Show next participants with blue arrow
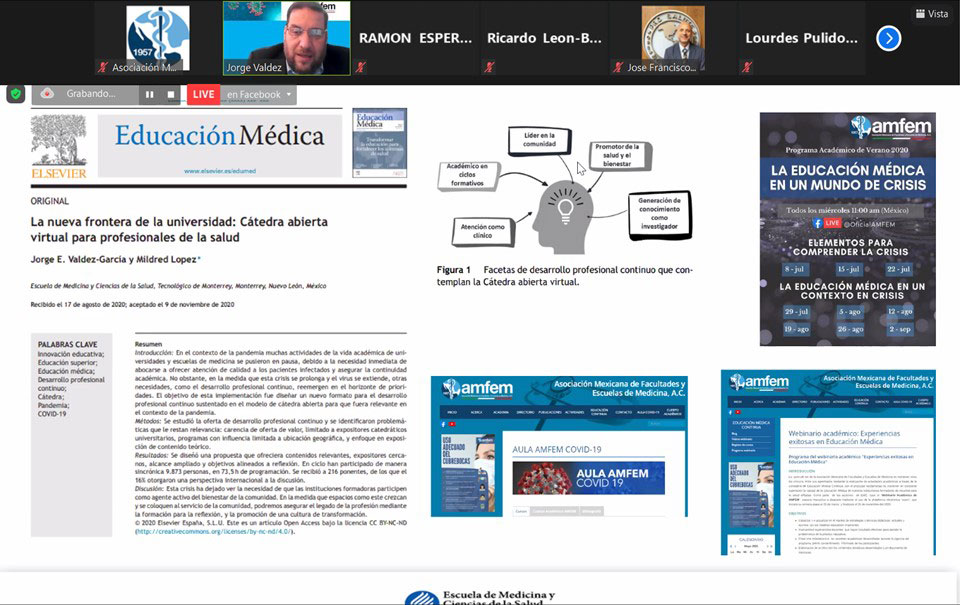Screen dimensions: 960x605 (888, 38)
